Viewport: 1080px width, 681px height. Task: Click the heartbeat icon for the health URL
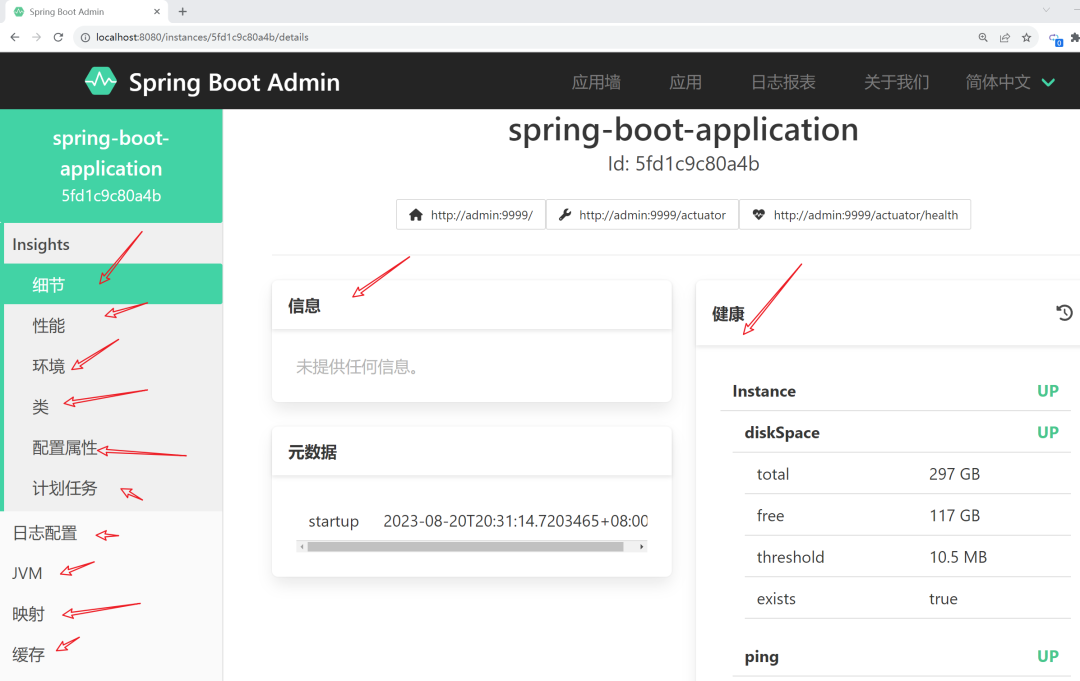tap(758, 215)
